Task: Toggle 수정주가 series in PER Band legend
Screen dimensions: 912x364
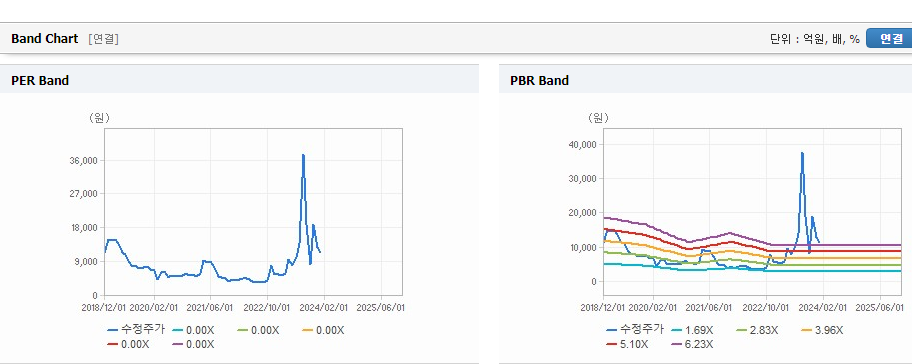Action: click(x=136, y=329)
